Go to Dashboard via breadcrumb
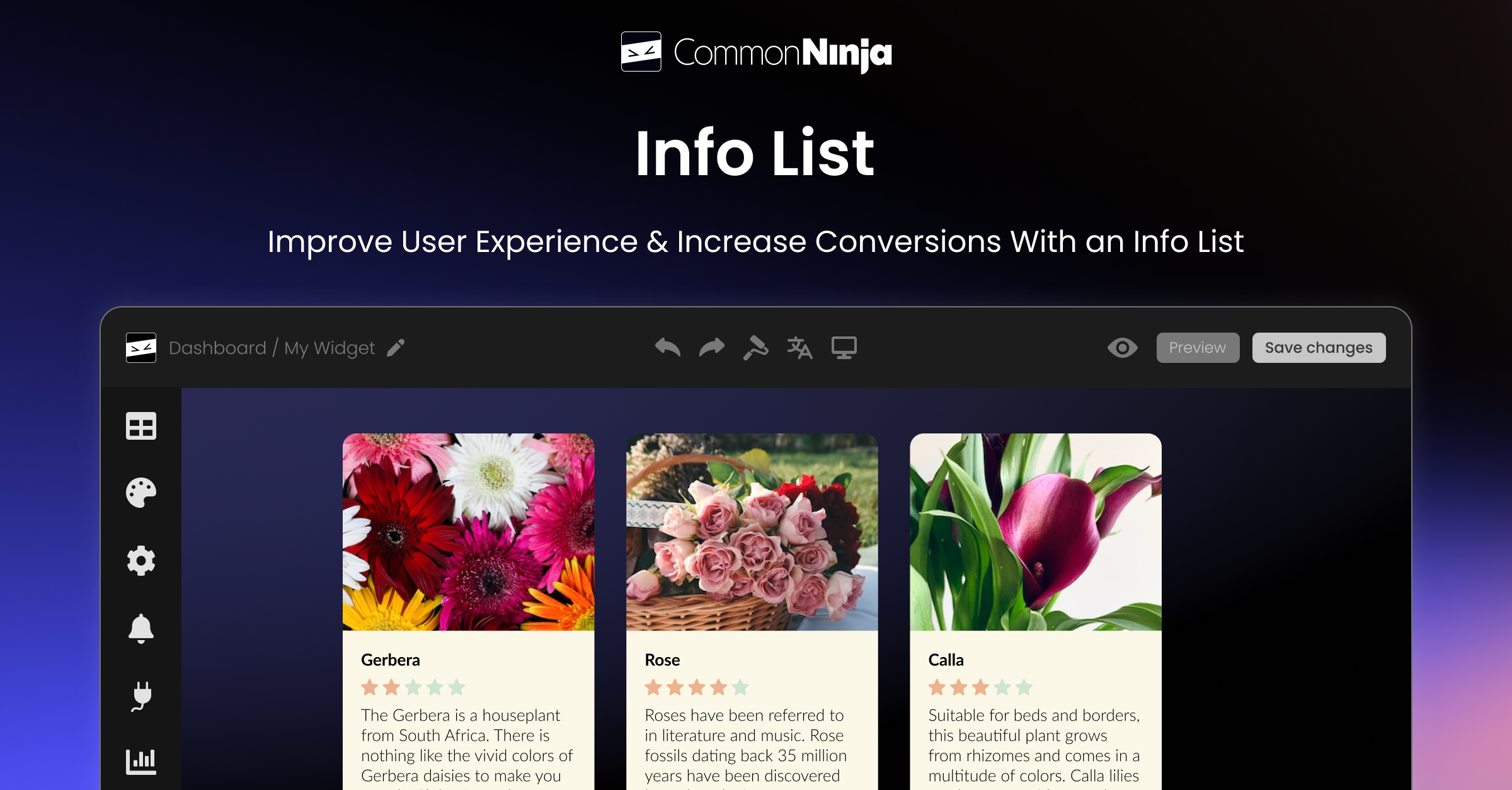The height and width of the screenshot is (790, 1512). pyautogui.click(x=217, y=348)
